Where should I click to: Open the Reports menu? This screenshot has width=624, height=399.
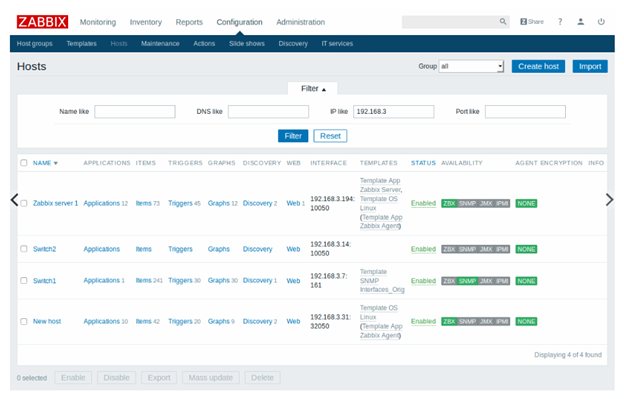(x=189, y=22)
